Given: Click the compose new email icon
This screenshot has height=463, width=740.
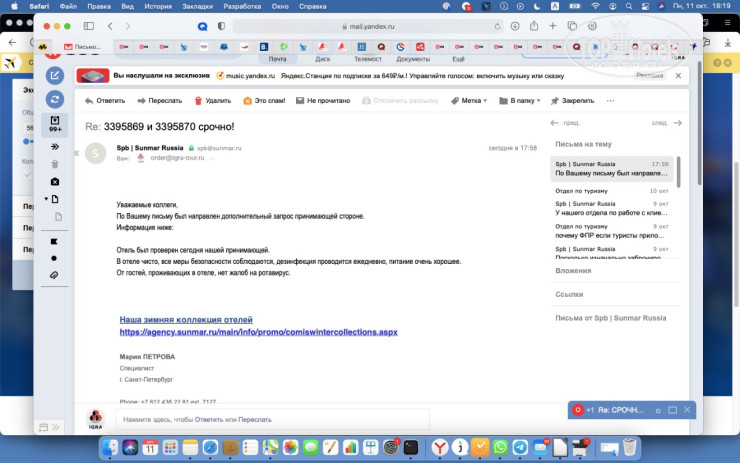Looking at the screenshot, I should (55, 76).
